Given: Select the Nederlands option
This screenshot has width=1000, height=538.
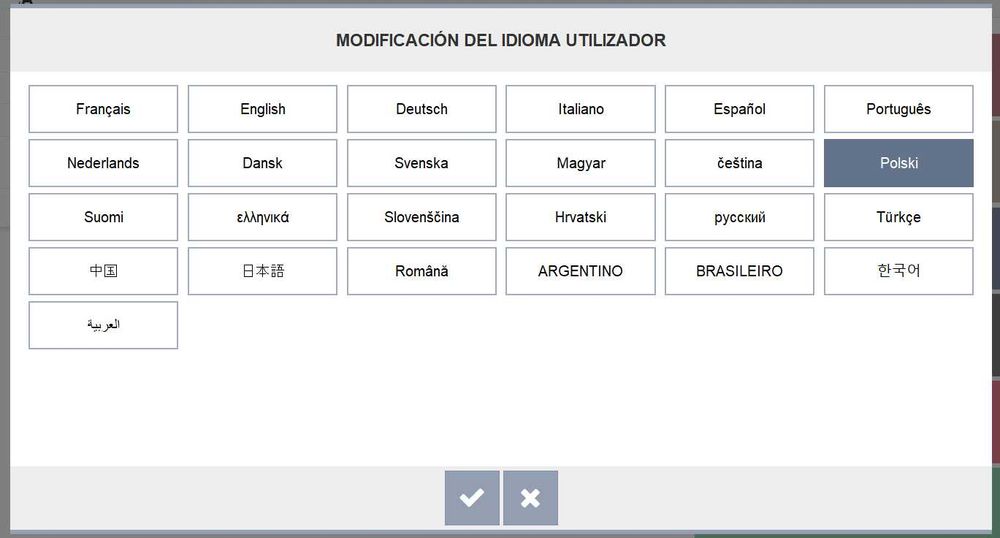Looking at the screenshot, I should 103,163.
